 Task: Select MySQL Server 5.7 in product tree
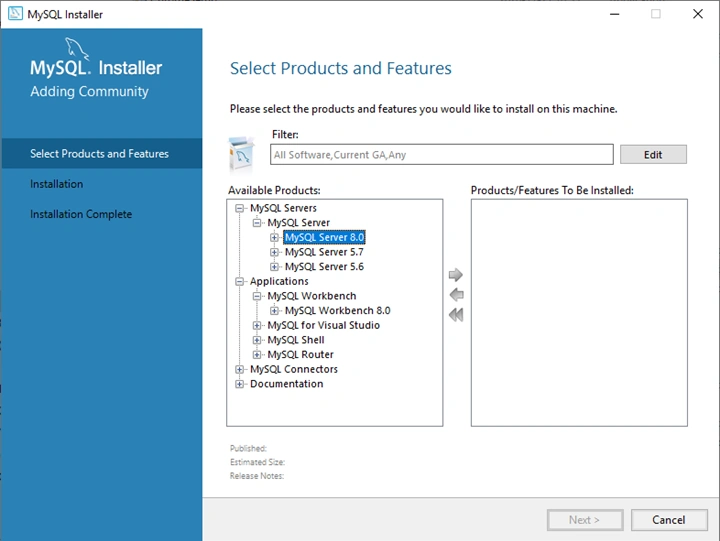[324, 252]
